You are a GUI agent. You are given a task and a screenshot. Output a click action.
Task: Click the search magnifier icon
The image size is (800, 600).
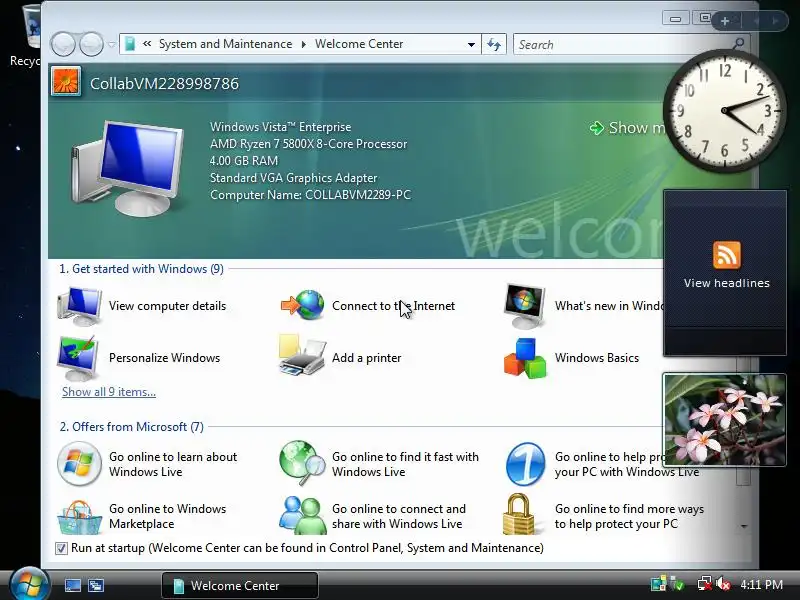point(738,43)
